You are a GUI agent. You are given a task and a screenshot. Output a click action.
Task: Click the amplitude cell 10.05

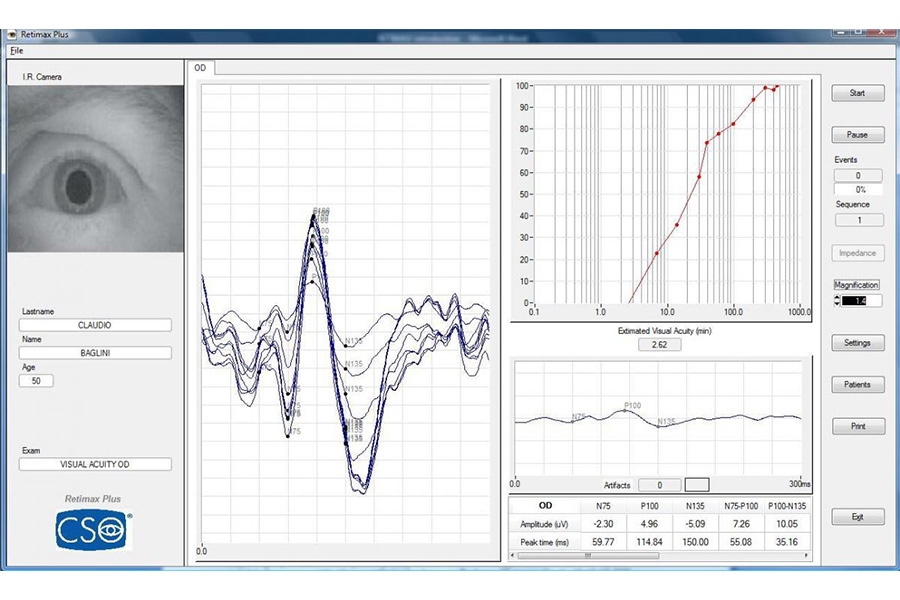(787, 524)
